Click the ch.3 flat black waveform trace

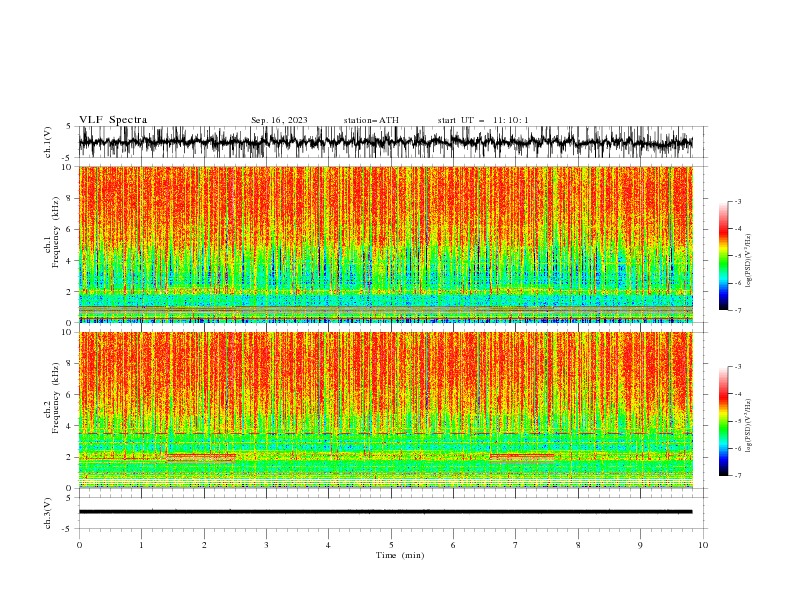click(385, 512)
